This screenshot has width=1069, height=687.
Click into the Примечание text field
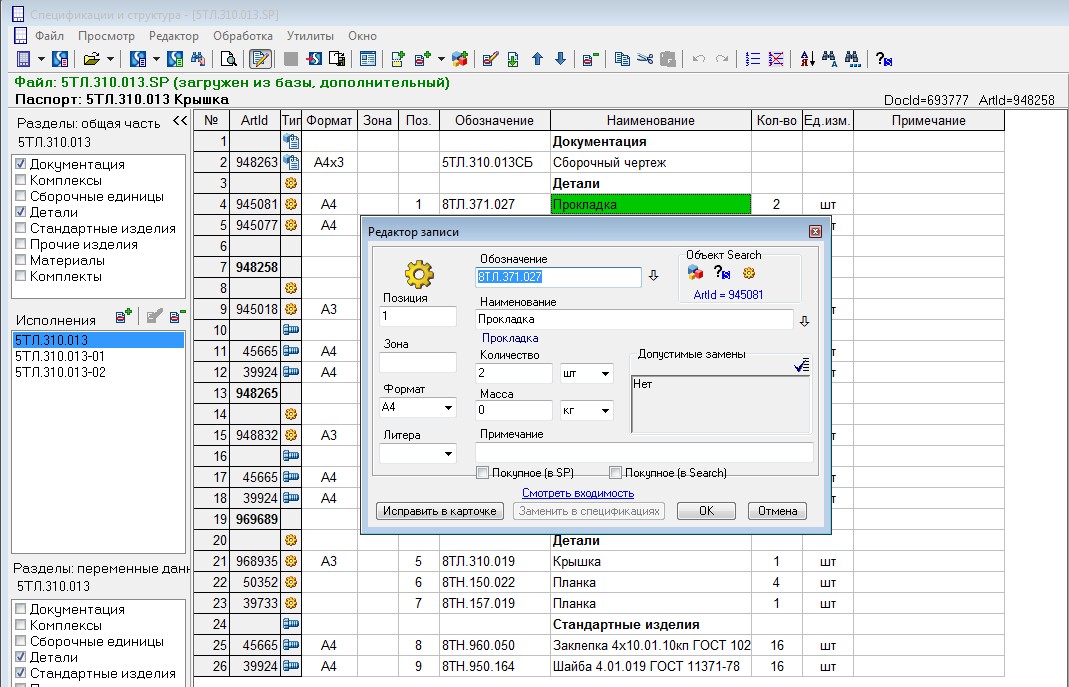pos(644,453)
